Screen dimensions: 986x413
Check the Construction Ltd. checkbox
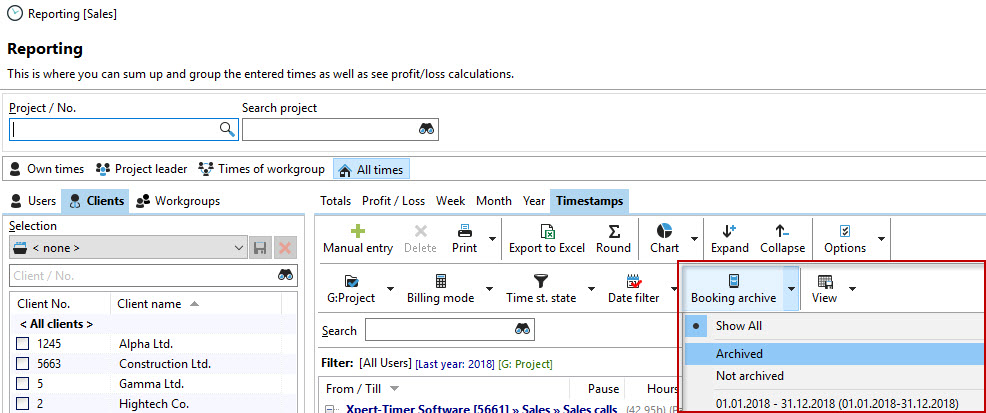22,364
